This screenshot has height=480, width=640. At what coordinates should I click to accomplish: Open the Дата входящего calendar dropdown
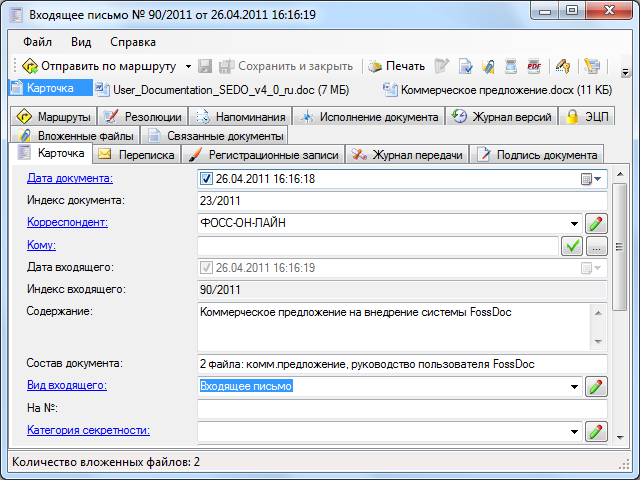(x=591, y=268)
